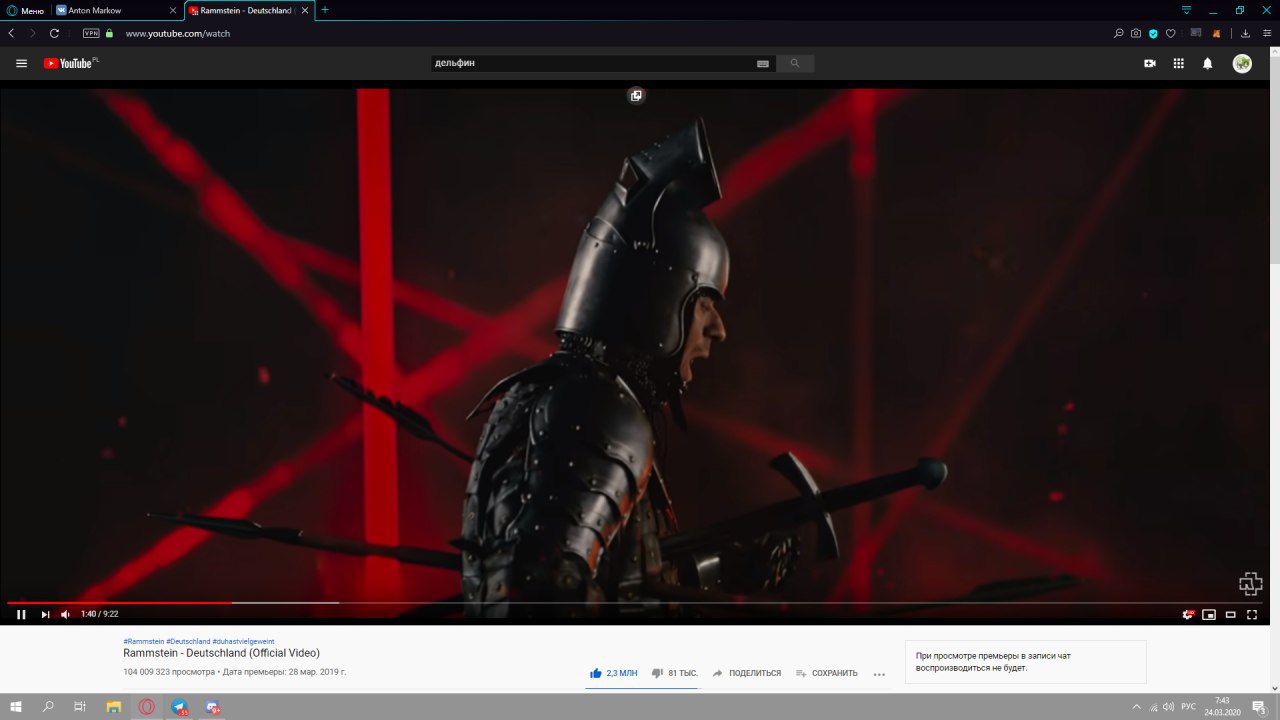Open Telegram from the taskbar

[x=179, y=706]
